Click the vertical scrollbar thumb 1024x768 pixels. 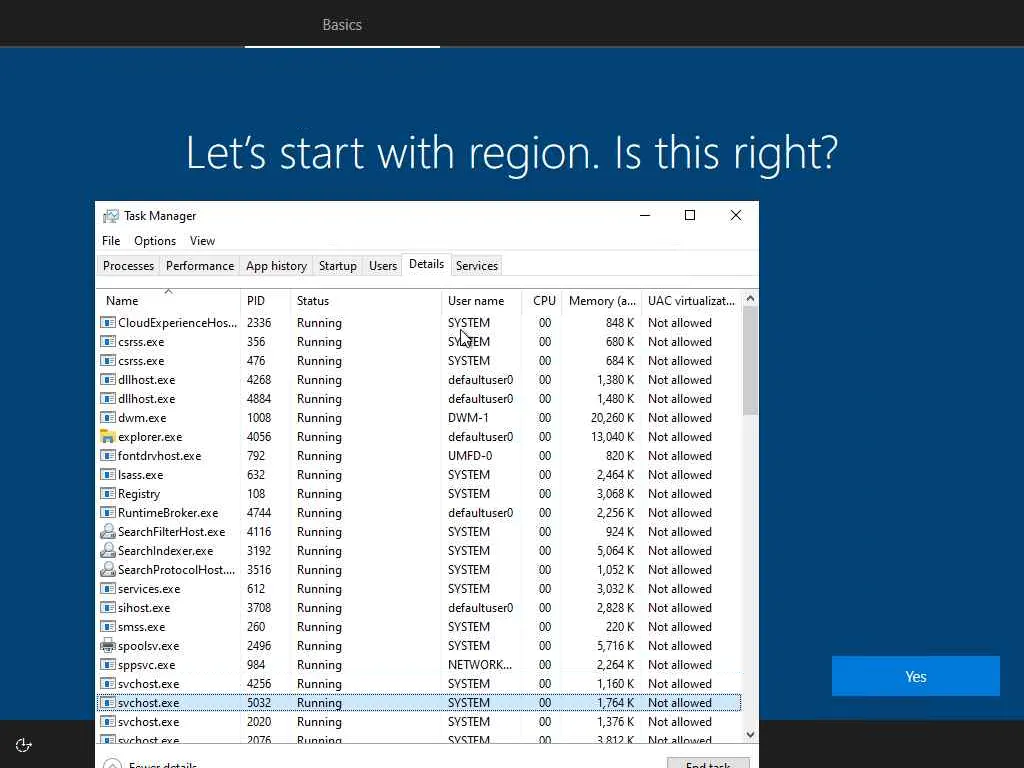(750, 361)
